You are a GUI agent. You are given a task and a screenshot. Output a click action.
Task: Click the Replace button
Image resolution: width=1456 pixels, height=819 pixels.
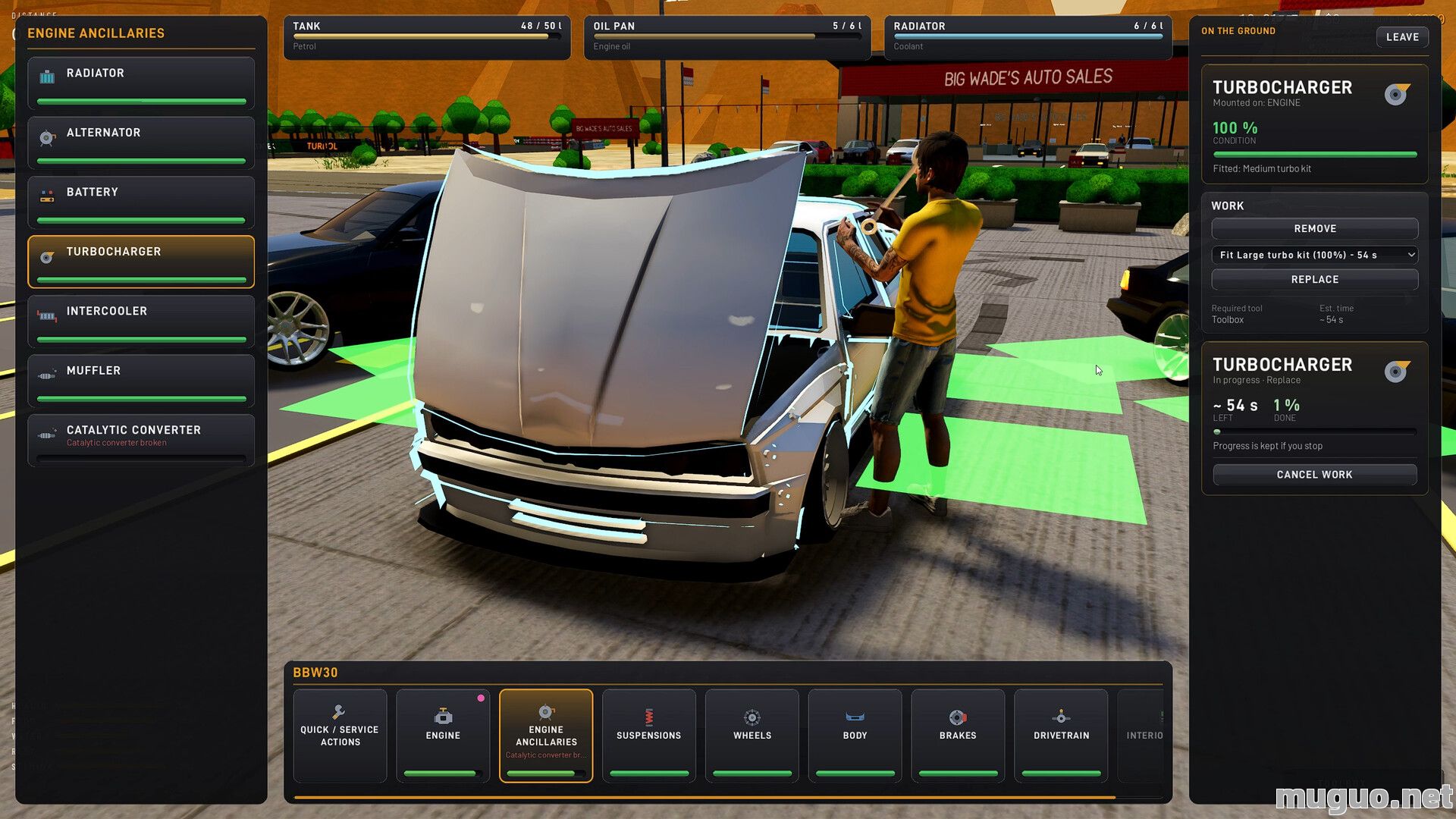[x=1315, y=279]
